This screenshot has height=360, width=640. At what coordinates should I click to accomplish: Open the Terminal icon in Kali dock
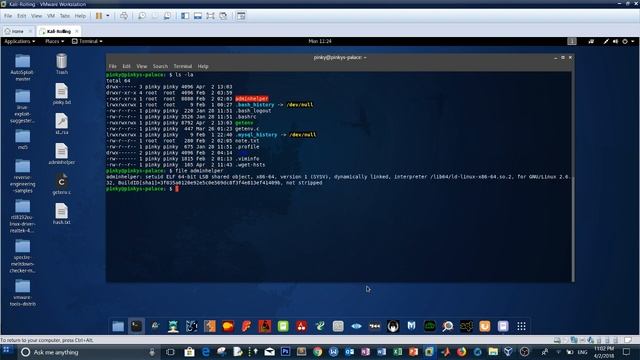click(x=136, y=326)
